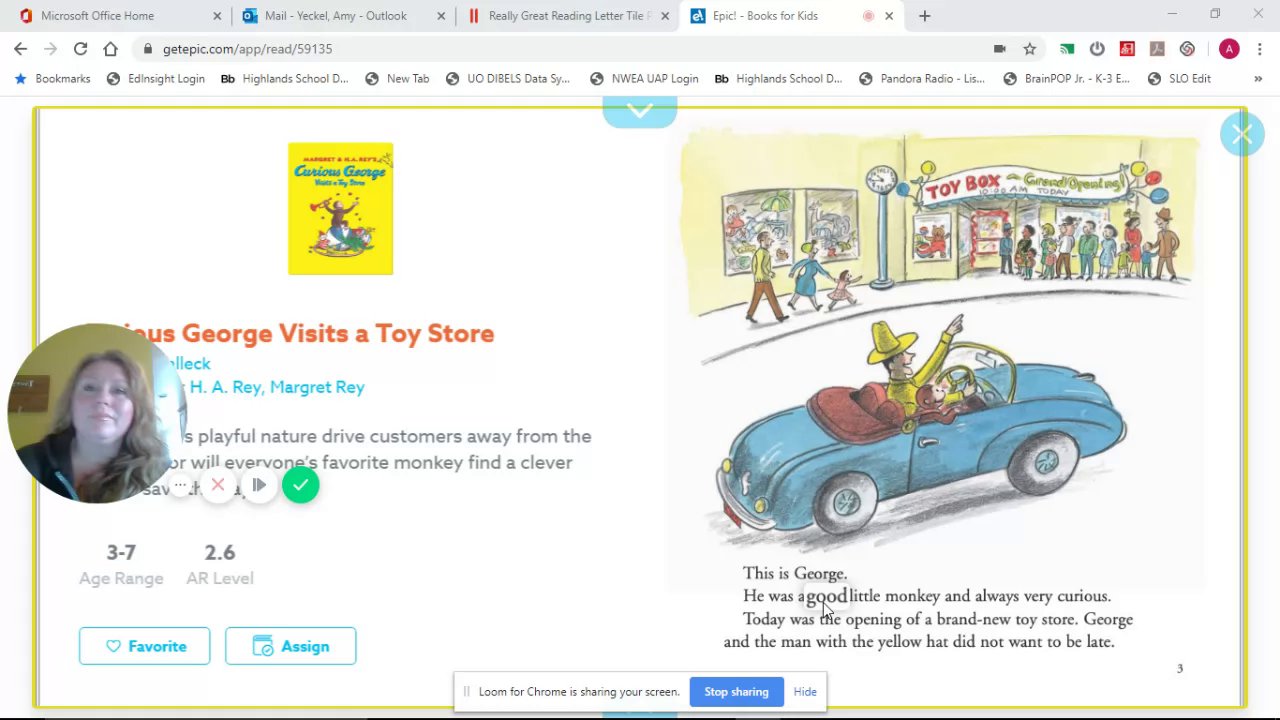Screen dimensions: 1280x720
Task: Switch to Really Great Reading Letter Tile tab
Action: 569,16
